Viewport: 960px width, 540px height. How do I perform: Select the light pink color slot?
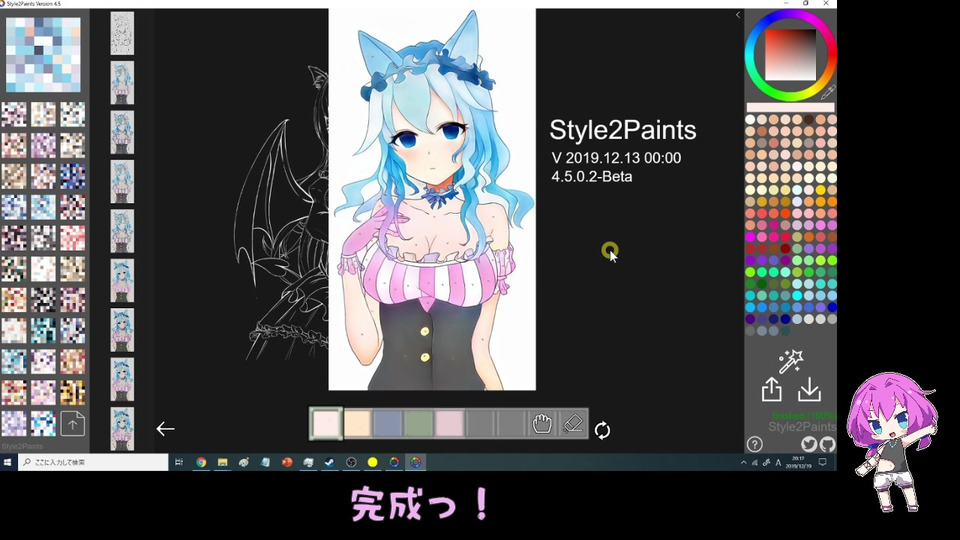pos(326,423)
